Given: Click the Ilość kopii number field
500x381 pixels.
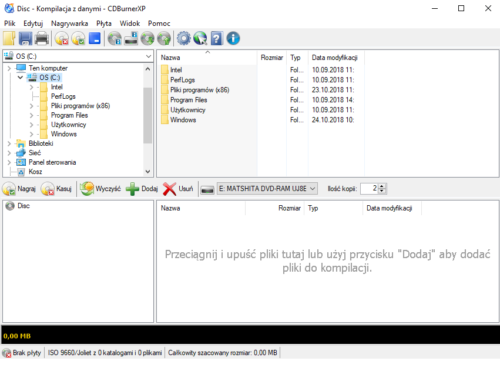Looking at the screenshot, I should point(369,189).
